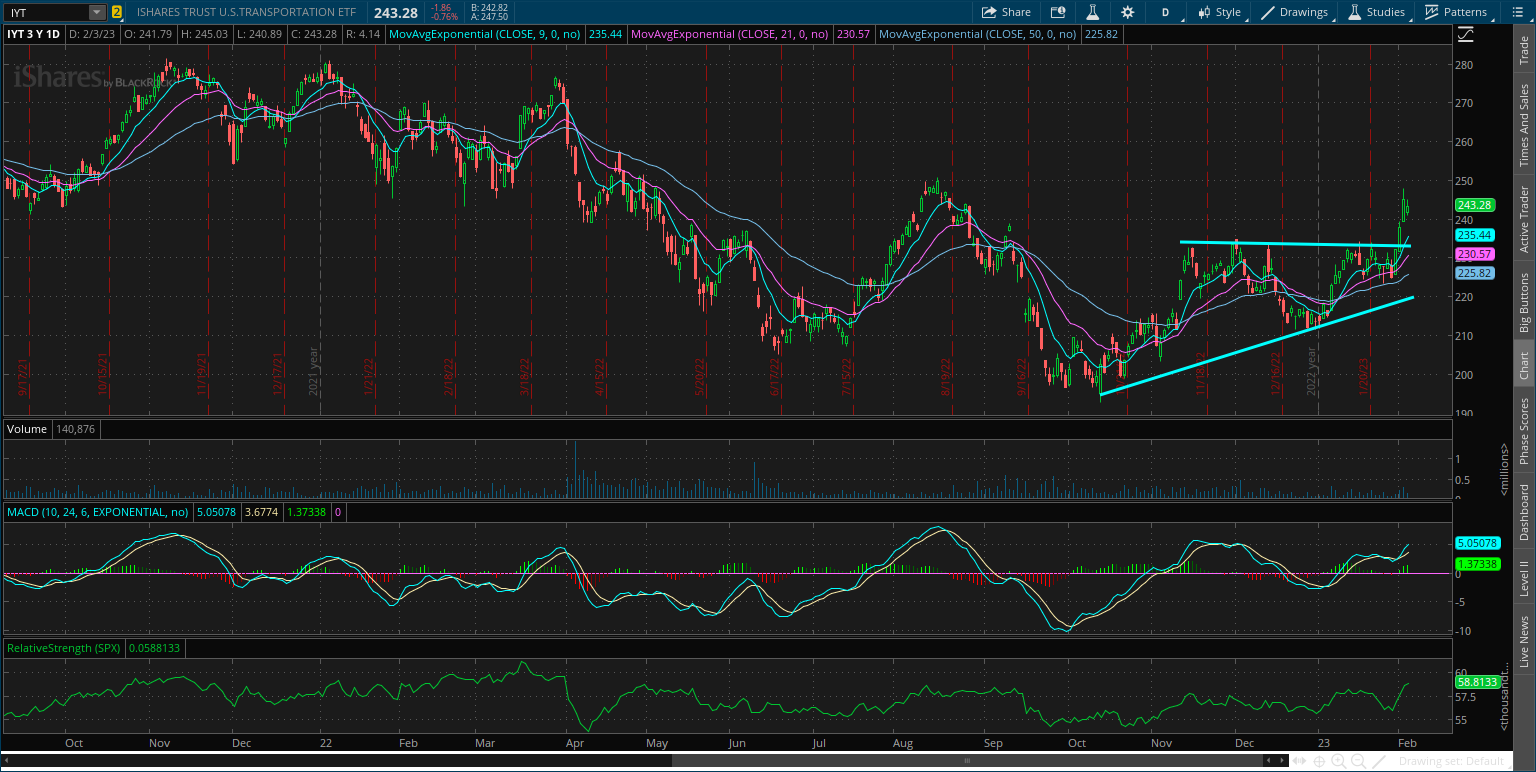
Task: Click the 58.8133 relative strength bubble
Action: click(x=1477, y=682)
